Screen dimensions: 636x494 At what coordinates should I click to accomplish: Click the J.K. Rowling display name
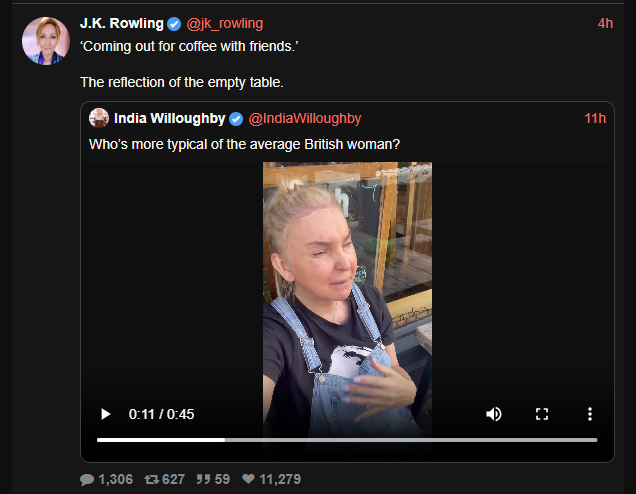[x=122, y=24]
